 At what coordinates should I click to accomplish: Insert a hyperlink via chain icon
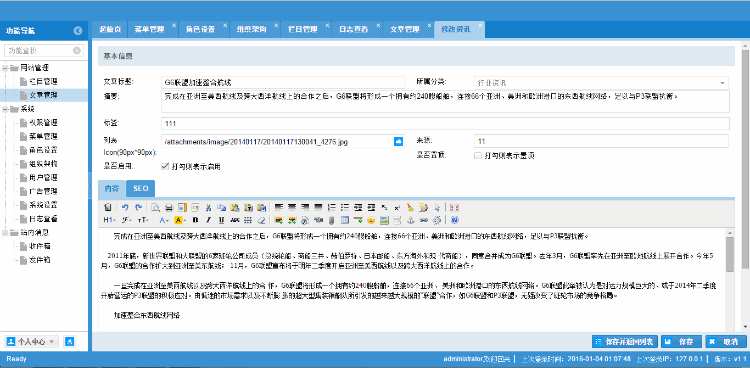click(424, 220)
